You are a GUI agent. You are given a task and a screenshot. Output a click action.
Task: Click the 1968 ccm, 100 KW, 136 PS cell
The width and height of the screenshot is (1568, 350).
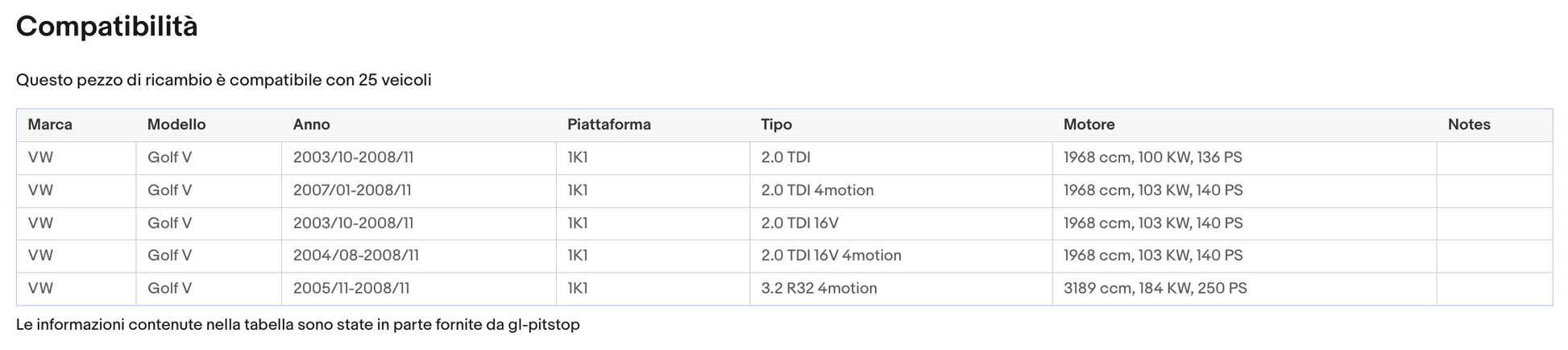(1244, 158)
